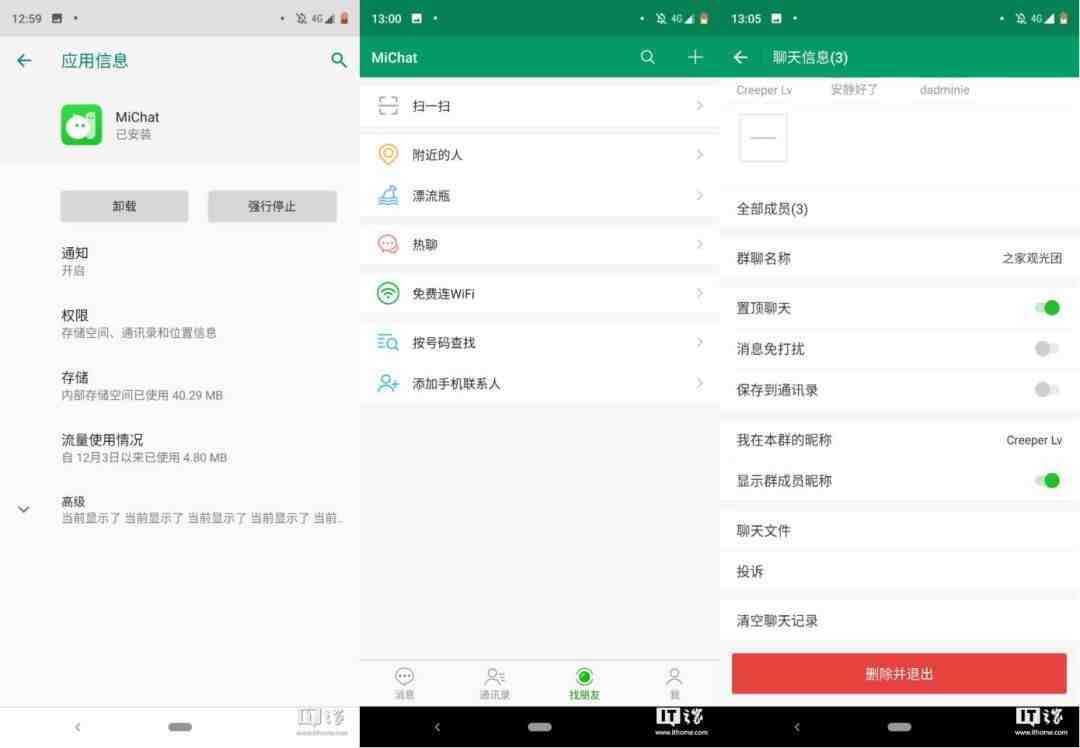Tap Android home pill under 聊天信息 screen
The image size is (1080, 748).
(900, 727)
